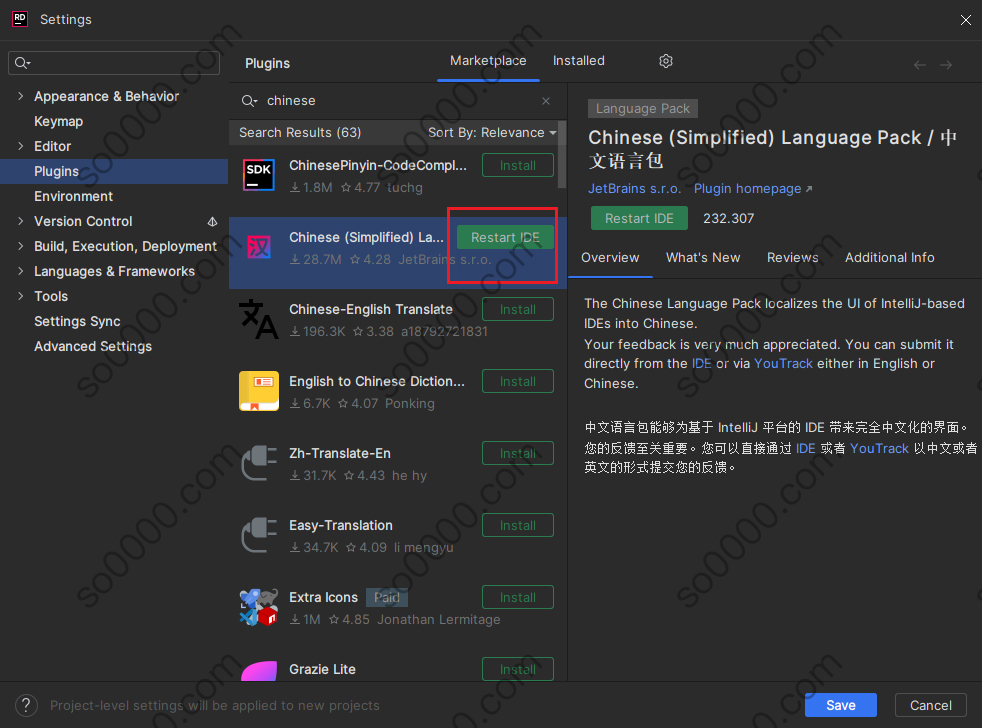Switch to the Installed tab
Viewport: 982px width, 728px height.
[579, 61]
